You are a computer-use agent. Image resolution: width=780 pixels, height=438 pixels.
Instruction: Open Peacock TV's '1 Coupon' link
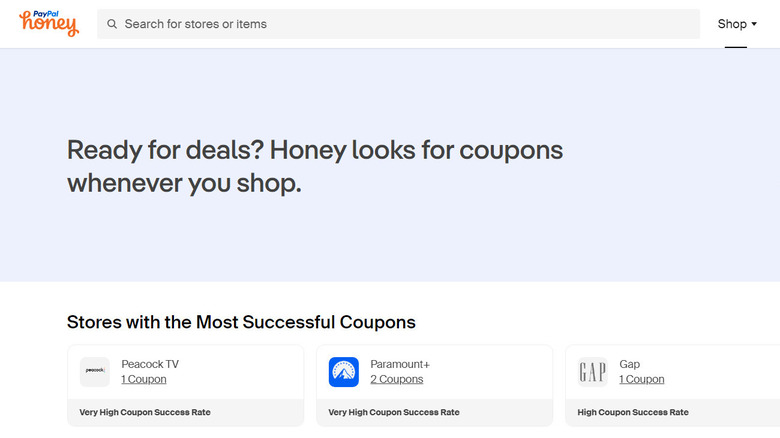click(144, 380)
